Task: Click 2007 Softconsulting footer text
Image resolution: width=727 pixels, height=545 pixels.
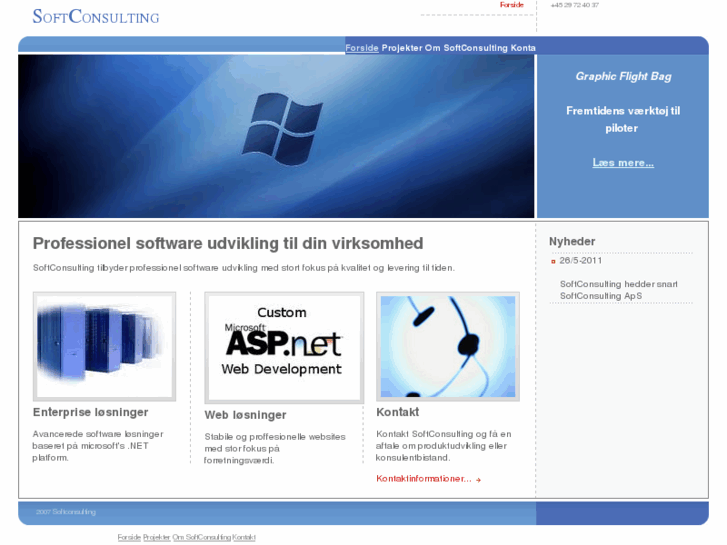Action: 66,512
